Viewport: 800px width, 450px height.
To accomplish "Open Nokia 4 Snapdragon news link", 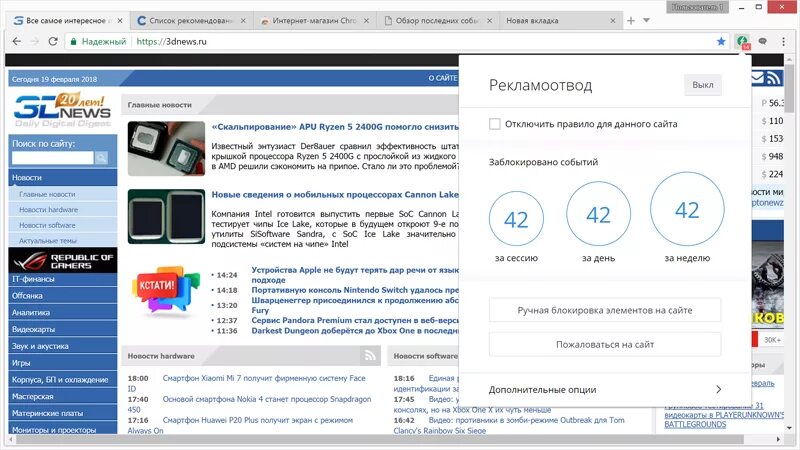I will pos(267,399).
